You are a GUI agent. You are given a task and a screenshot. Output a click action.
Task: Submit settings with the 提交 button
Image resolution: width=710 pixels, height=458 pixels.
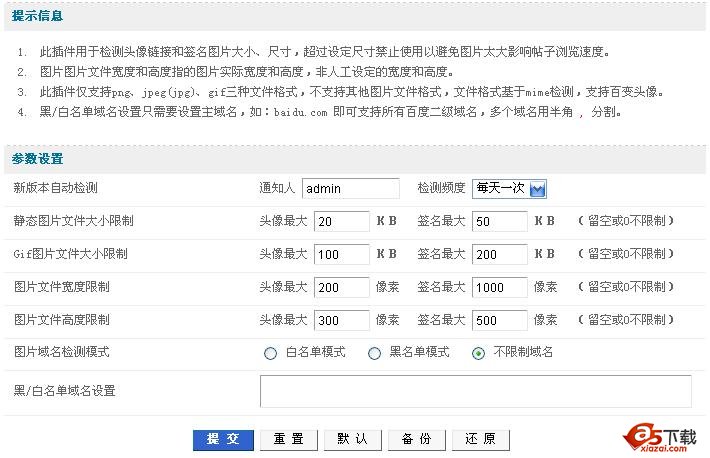coord(223,440)
